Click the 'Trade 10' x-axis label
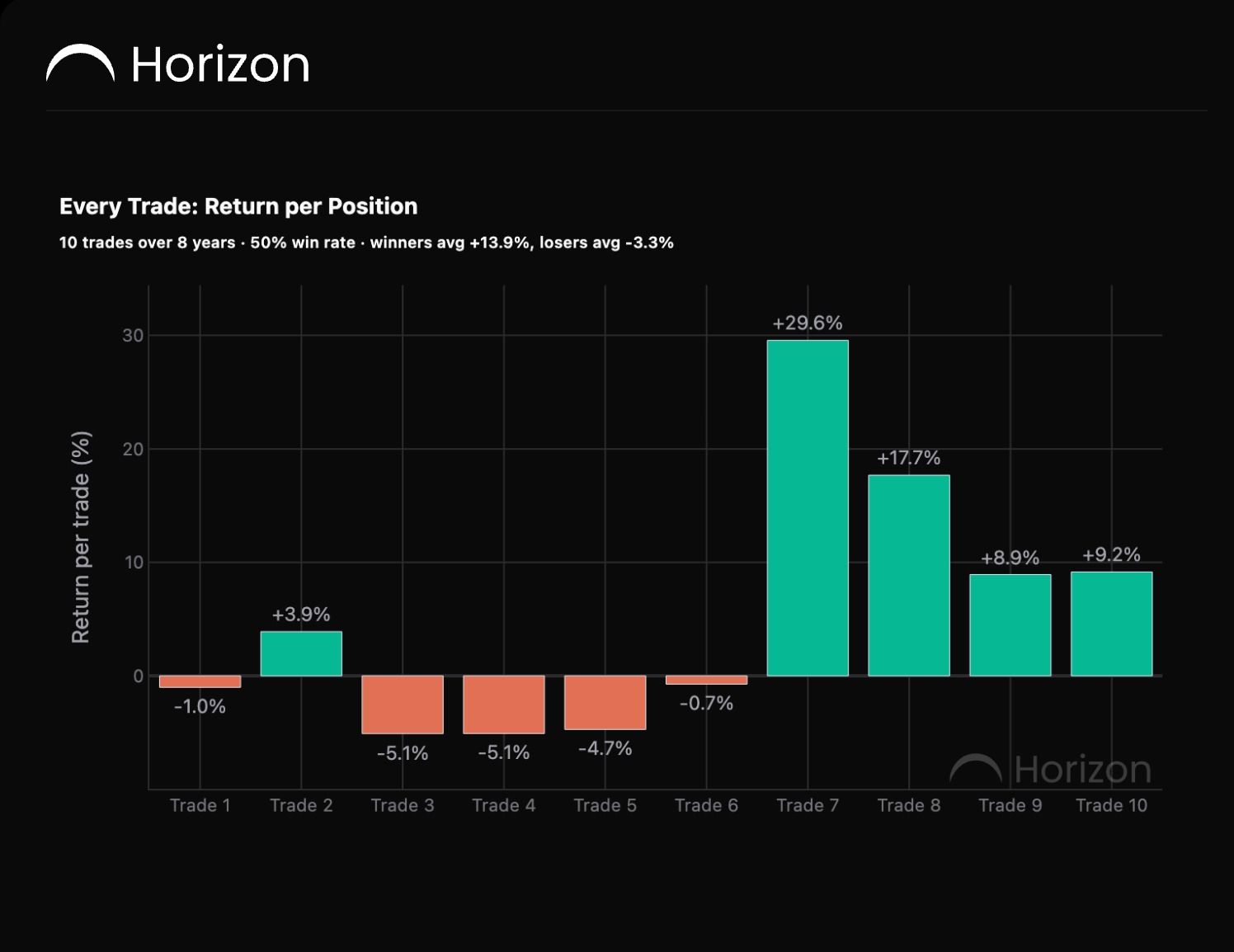1234x952 pixels. 1112,805
